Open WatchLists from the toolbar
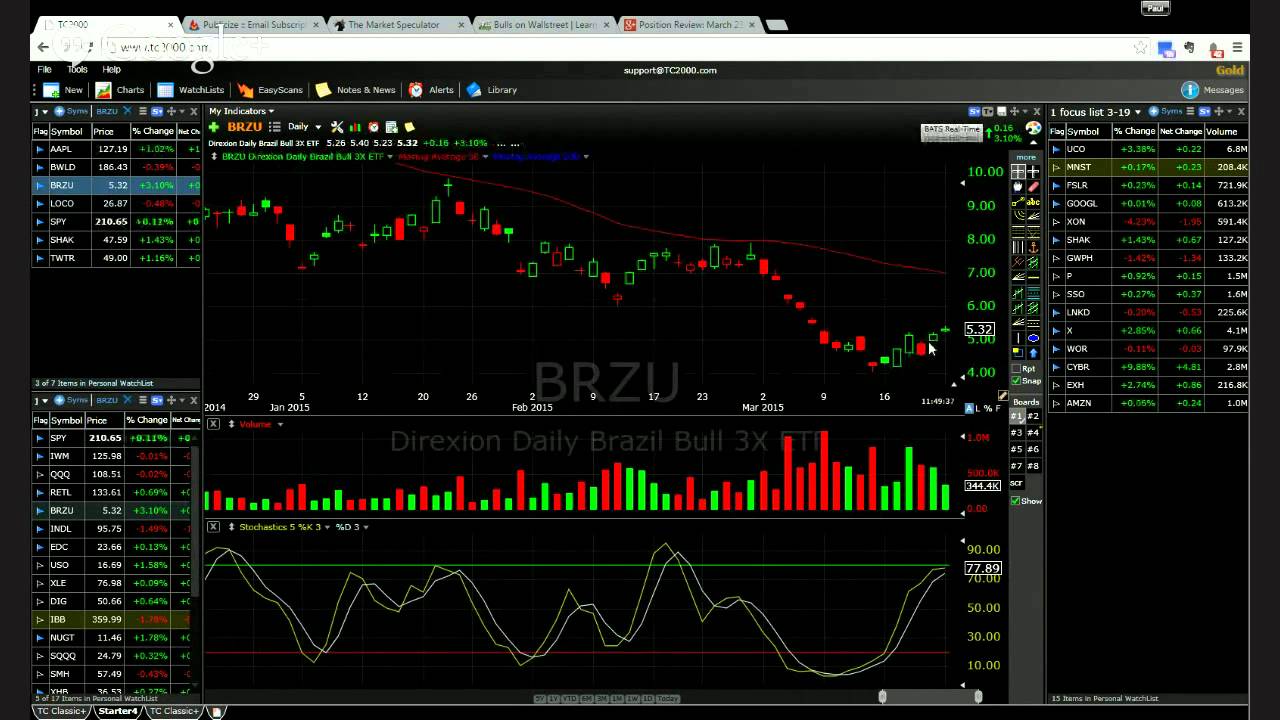 pos(191,90)
